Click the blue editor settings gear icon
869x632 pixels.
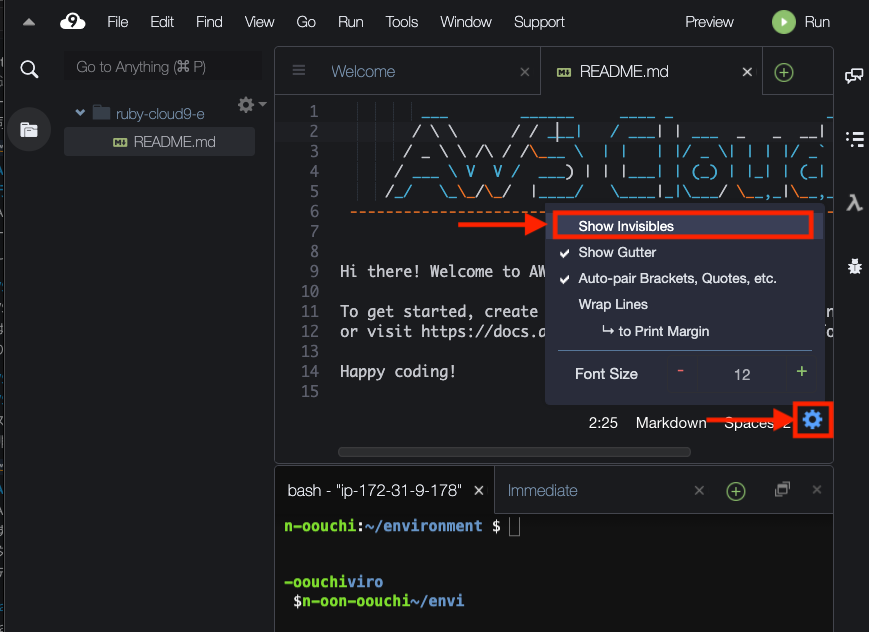click(812, 420)
